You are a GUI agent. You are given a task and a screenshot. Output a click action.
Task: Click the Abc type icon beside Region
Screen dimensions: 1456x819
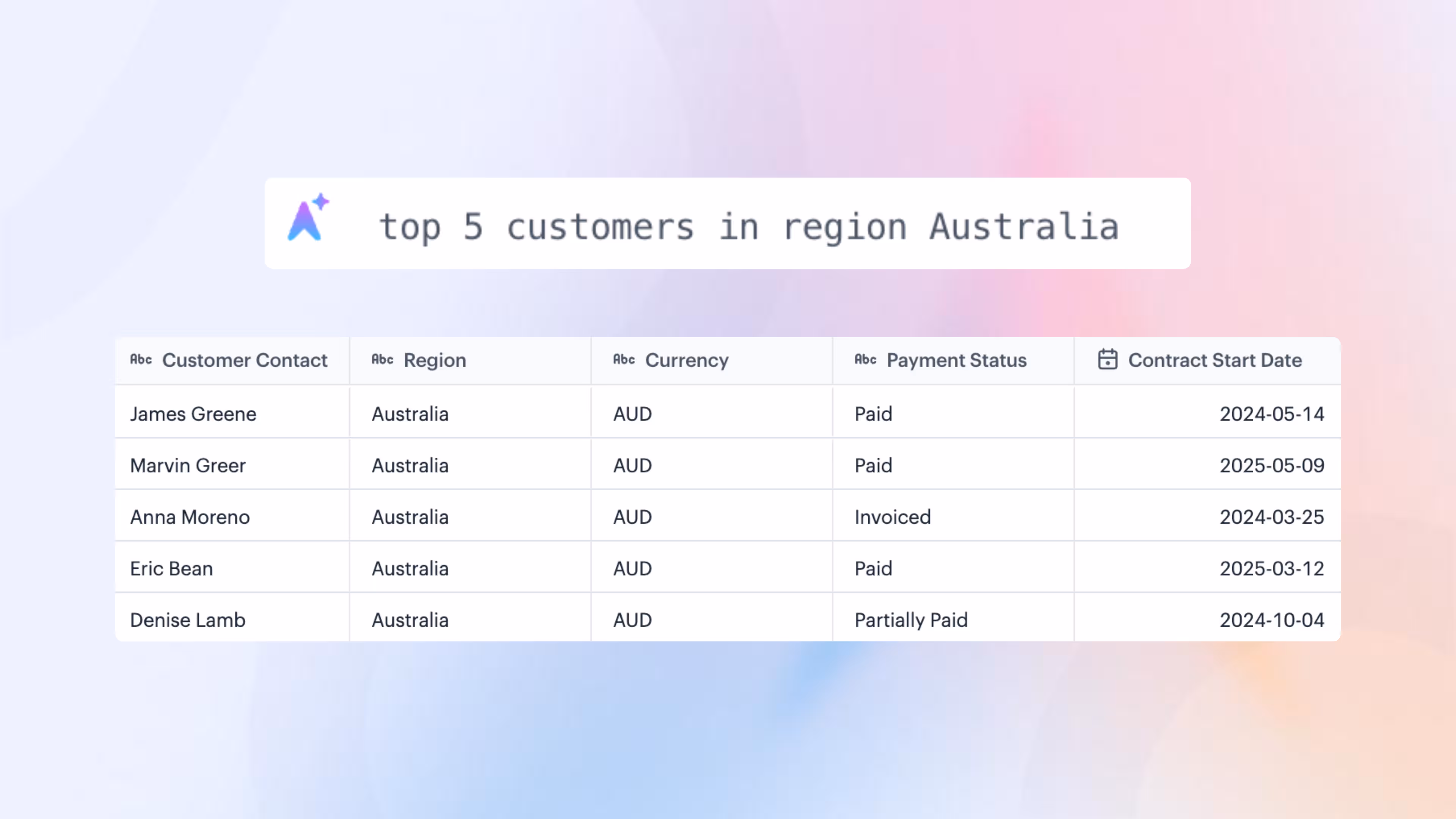tap(382, 359)
